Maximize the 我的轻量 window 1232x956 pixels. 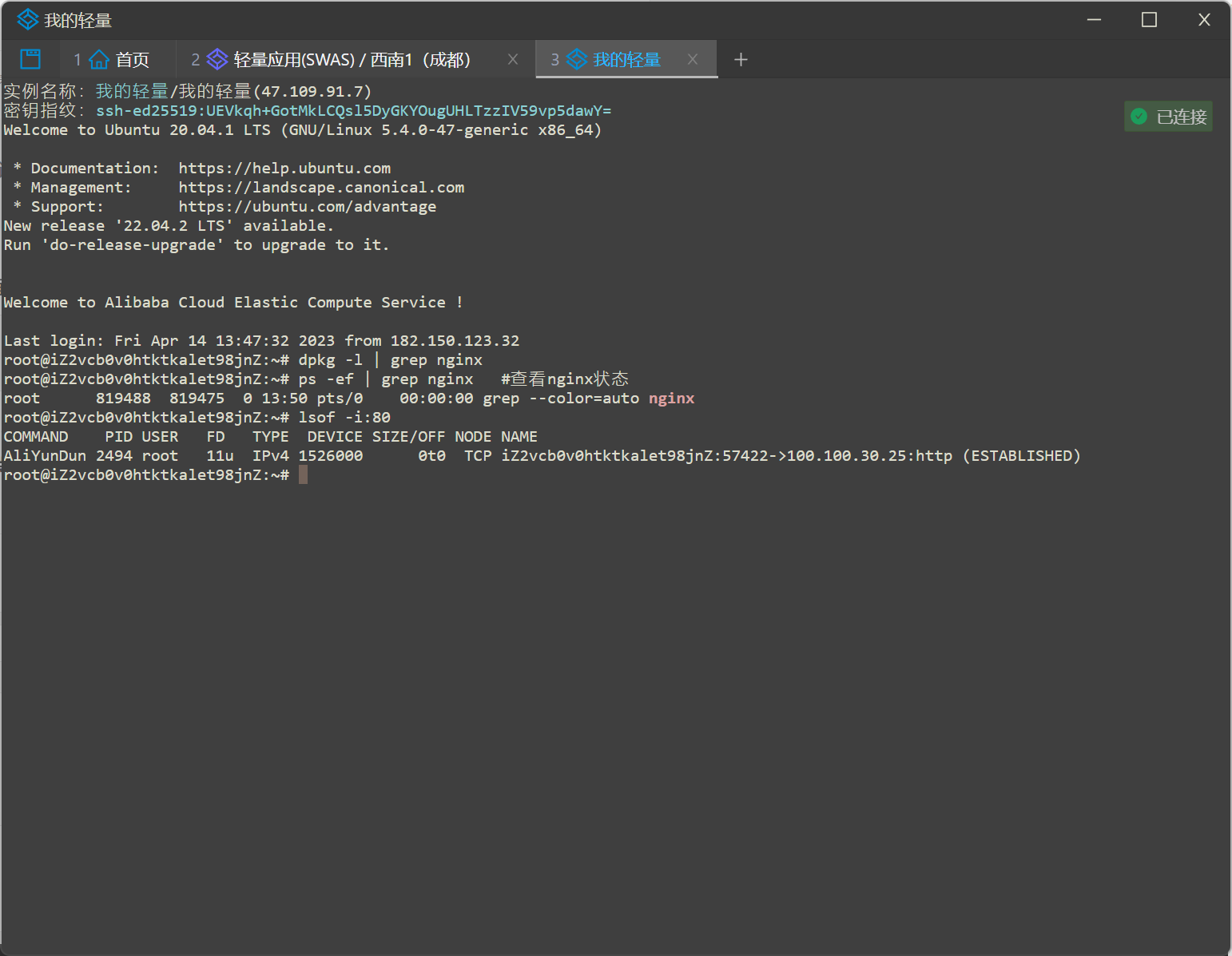1149,20
